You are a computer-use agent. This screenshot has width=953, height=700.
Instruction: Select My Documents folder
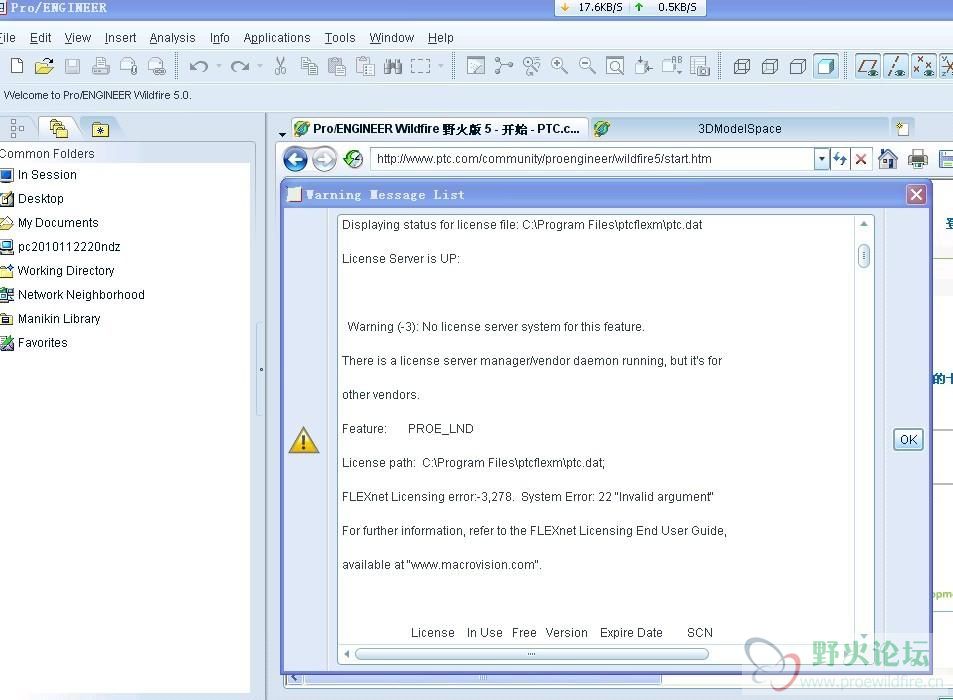point(50,223)
